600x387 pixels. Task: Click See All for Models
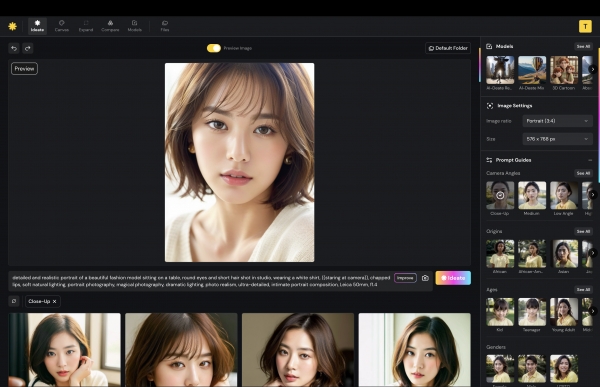(583, 46)
